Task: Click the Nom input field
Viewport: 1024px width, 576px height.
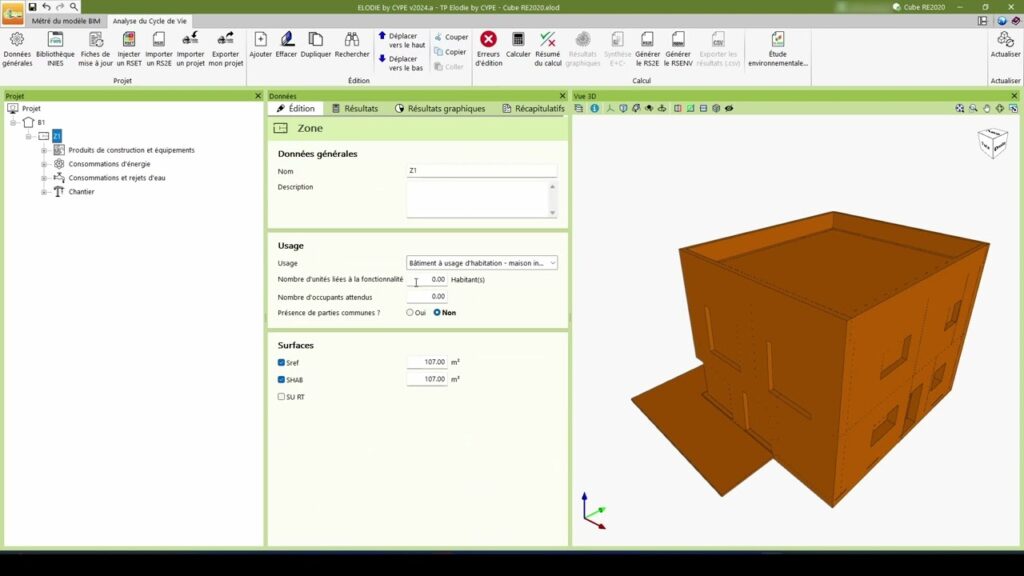Action: click(481, 171)
